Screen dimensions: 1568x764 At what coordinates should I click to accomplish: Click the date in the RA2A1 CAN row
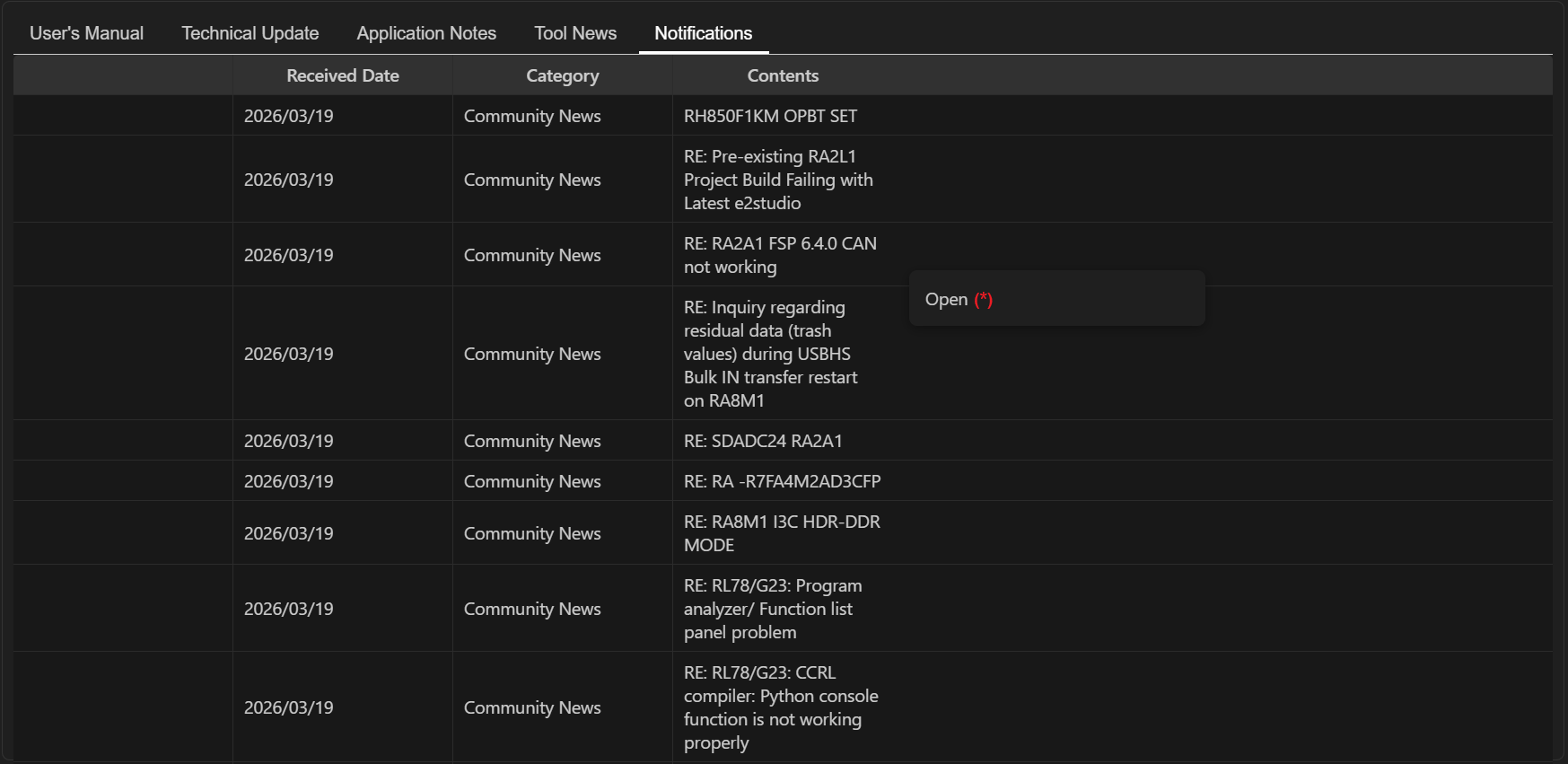[289, 255]
